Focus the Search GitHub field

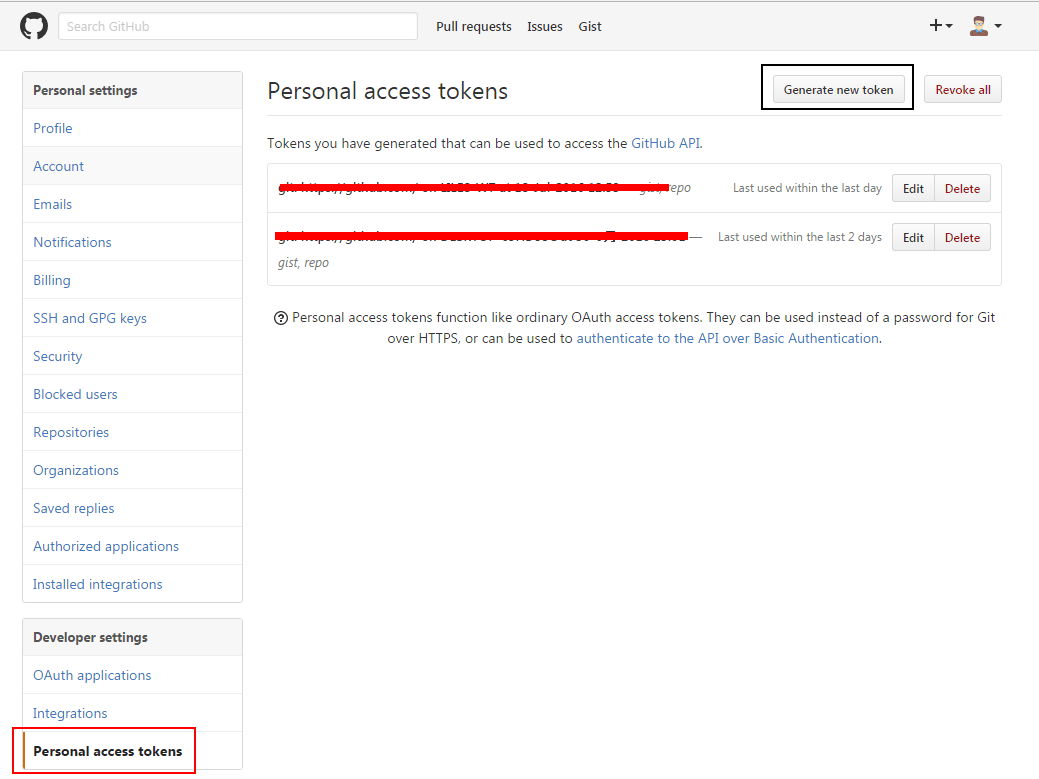click(238, 26)
